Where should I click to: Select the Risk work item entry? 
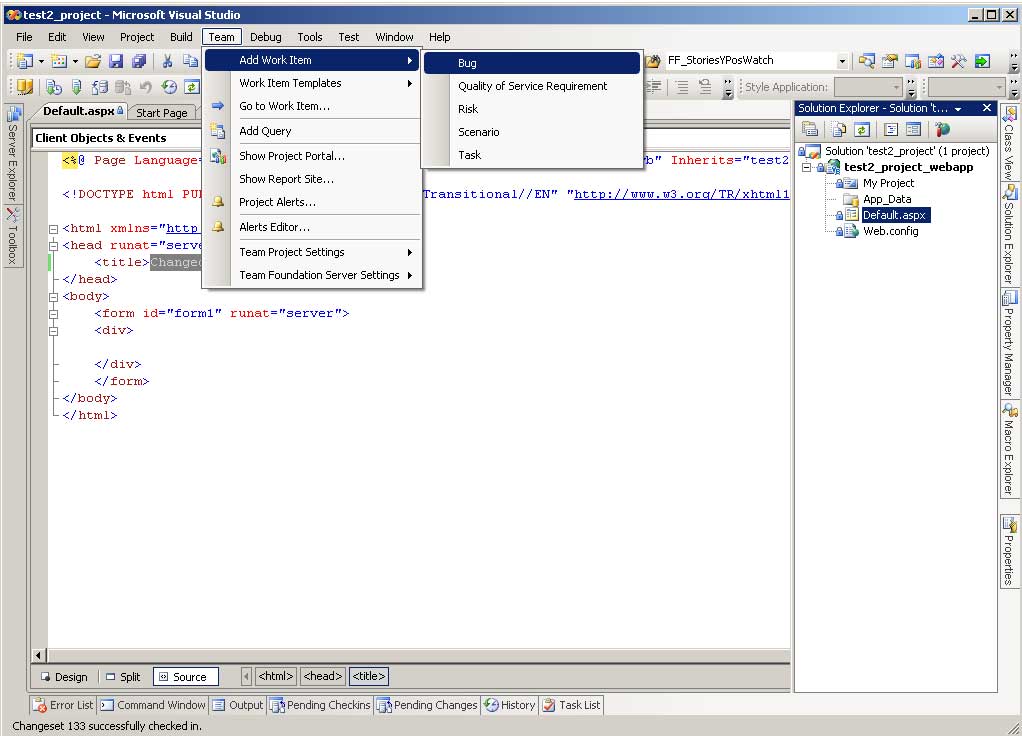click(532, 109)
